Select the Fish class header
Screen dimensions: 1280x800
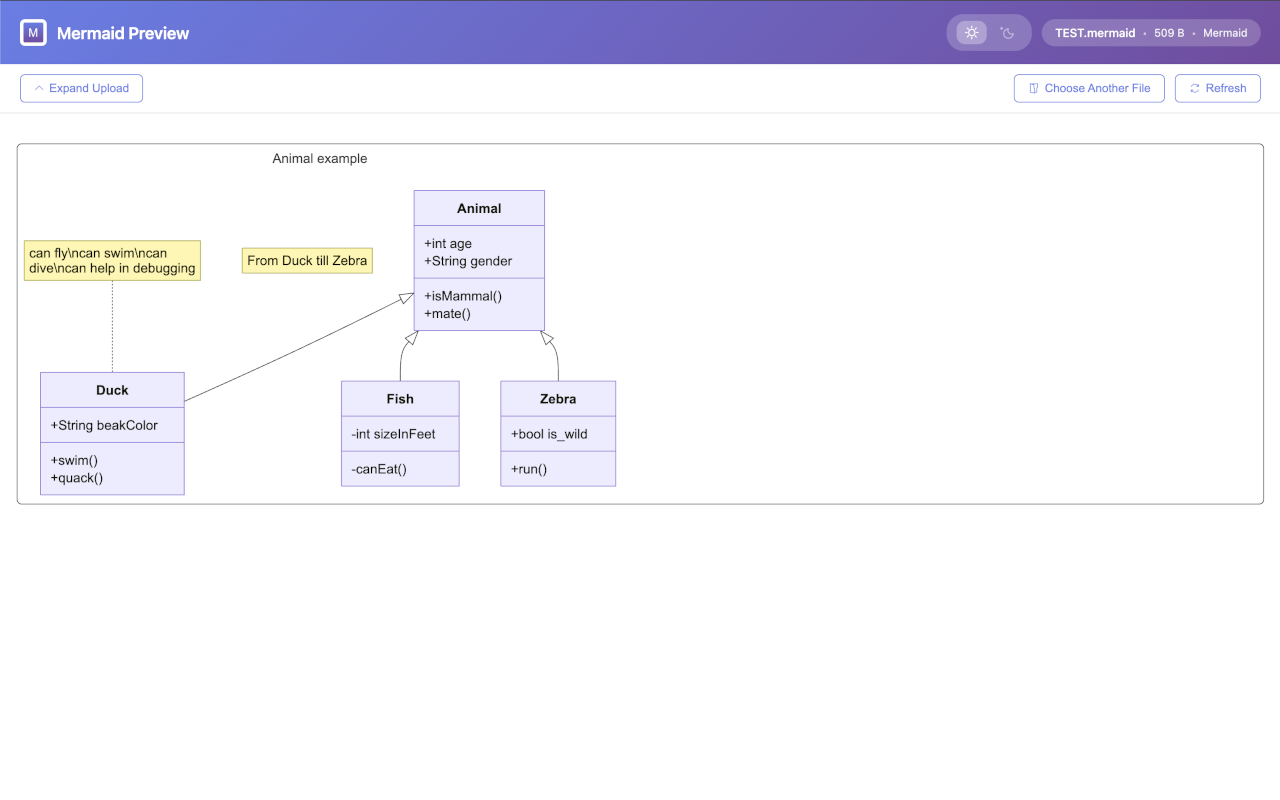click(x=400, y=398)
